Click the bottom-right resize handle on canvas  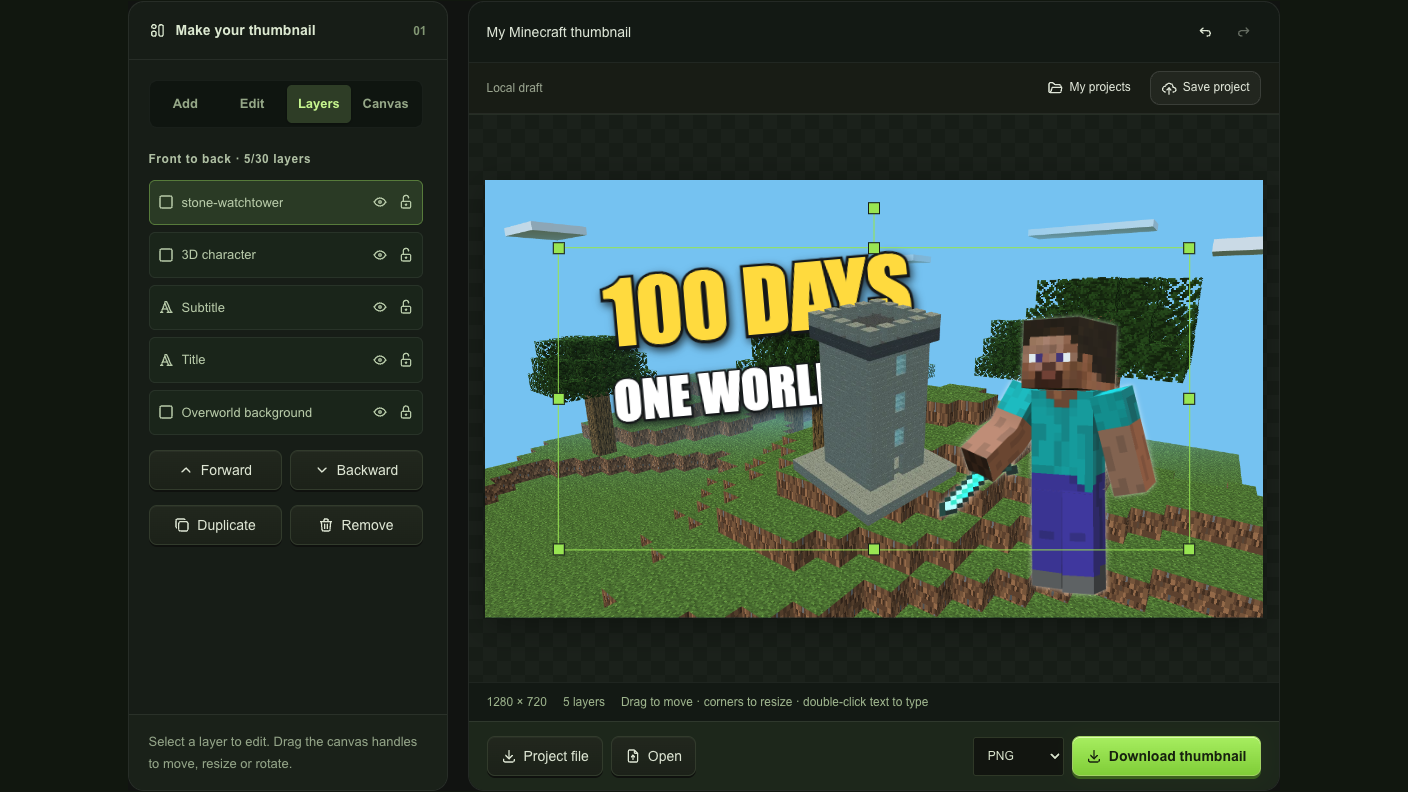click(x=1189, y=549)
